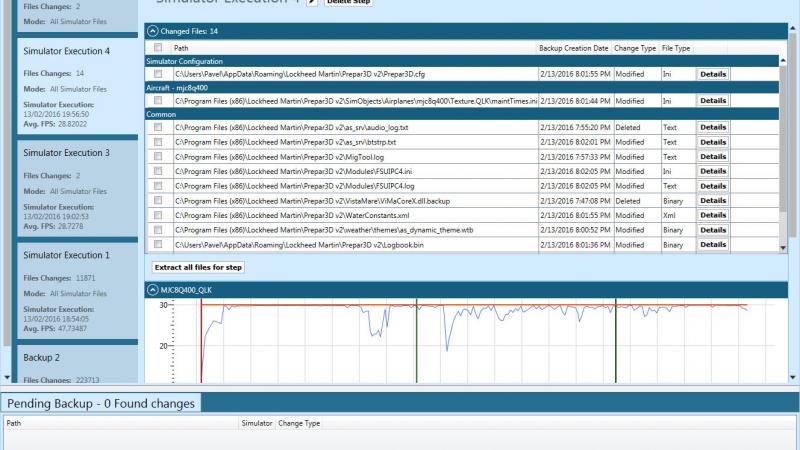The height and width of the screenshot is (450, 800).
Task: Check the FSUIPC4.log file row
Action: coord(158,186)
